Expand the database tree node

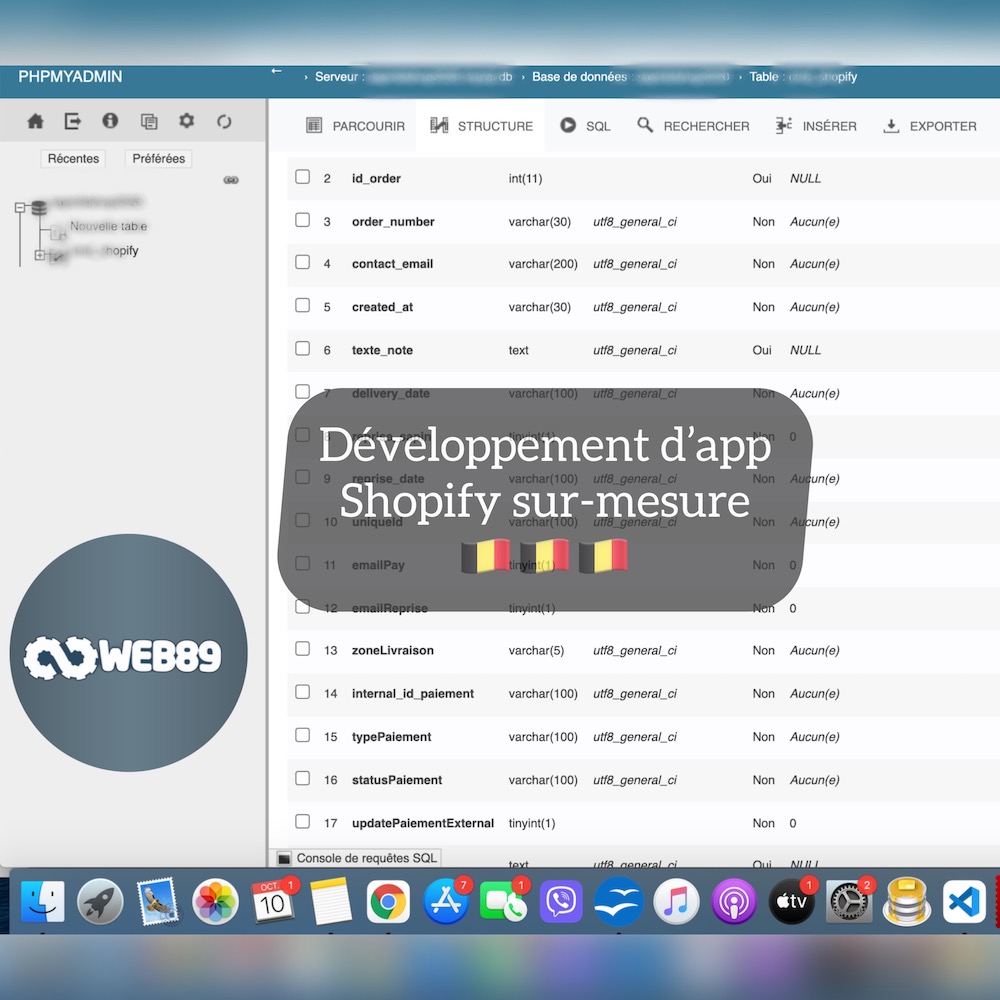[x=19, y=208]
